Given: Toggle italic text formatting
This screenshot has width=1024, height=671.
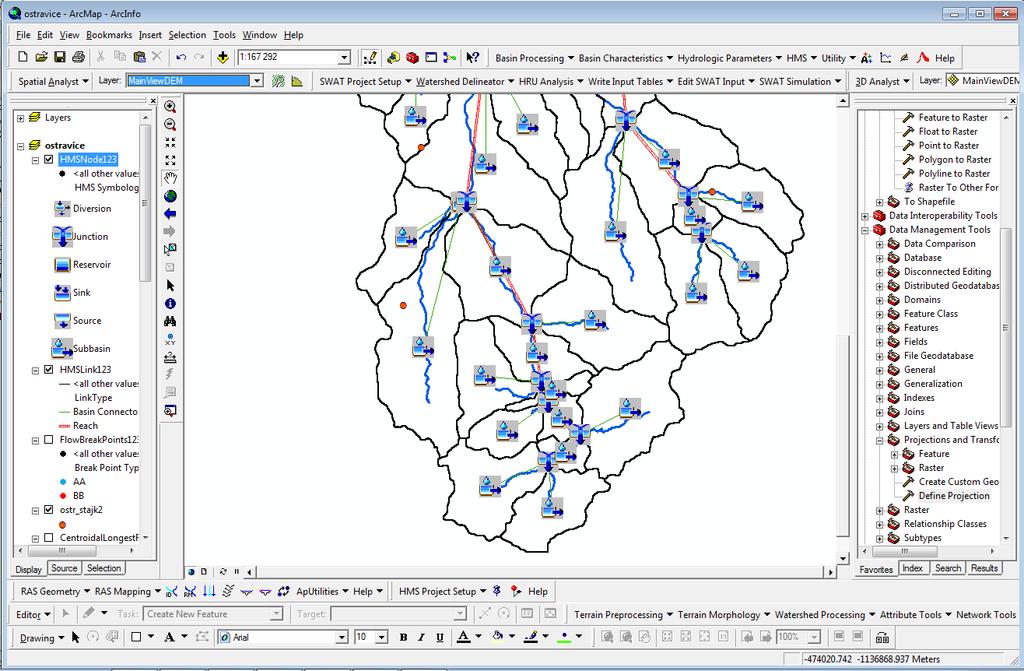Looking at the screenshot, I should (x=421, y=637).
